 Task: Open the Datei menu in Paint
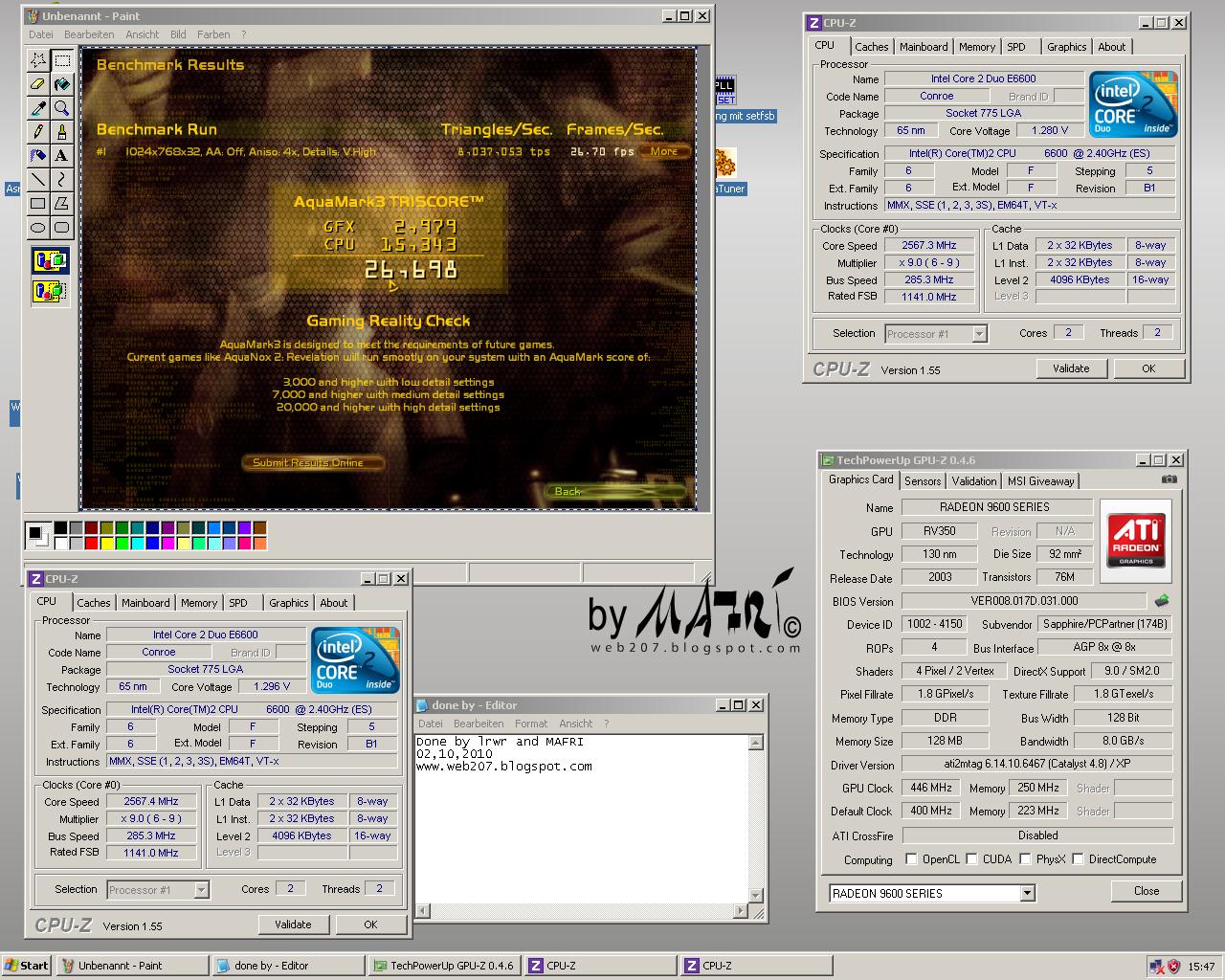(x=41, y=34)
